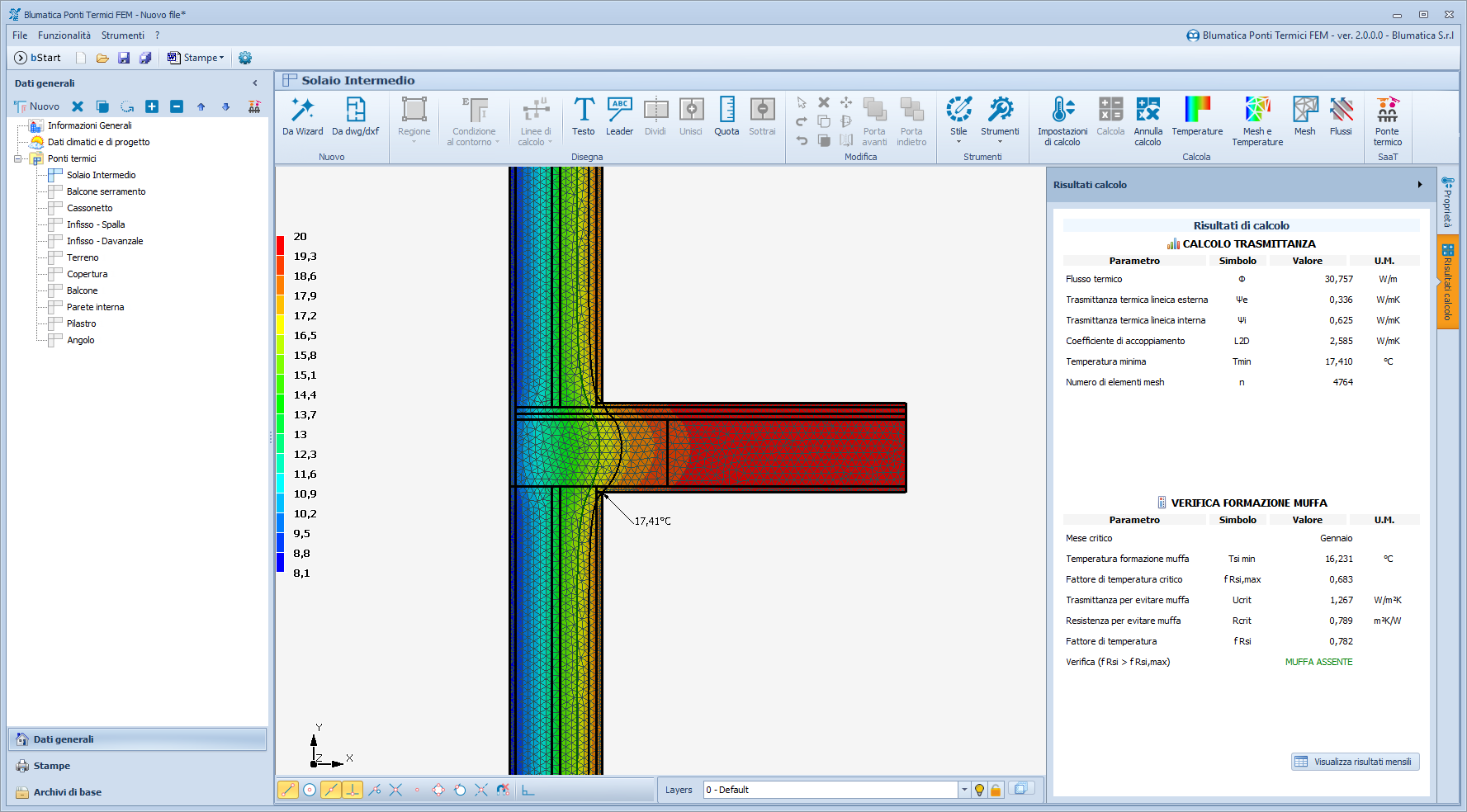Open the Funzionalità menu
The image size is (1467, 812).
click(x=64, y=35)
